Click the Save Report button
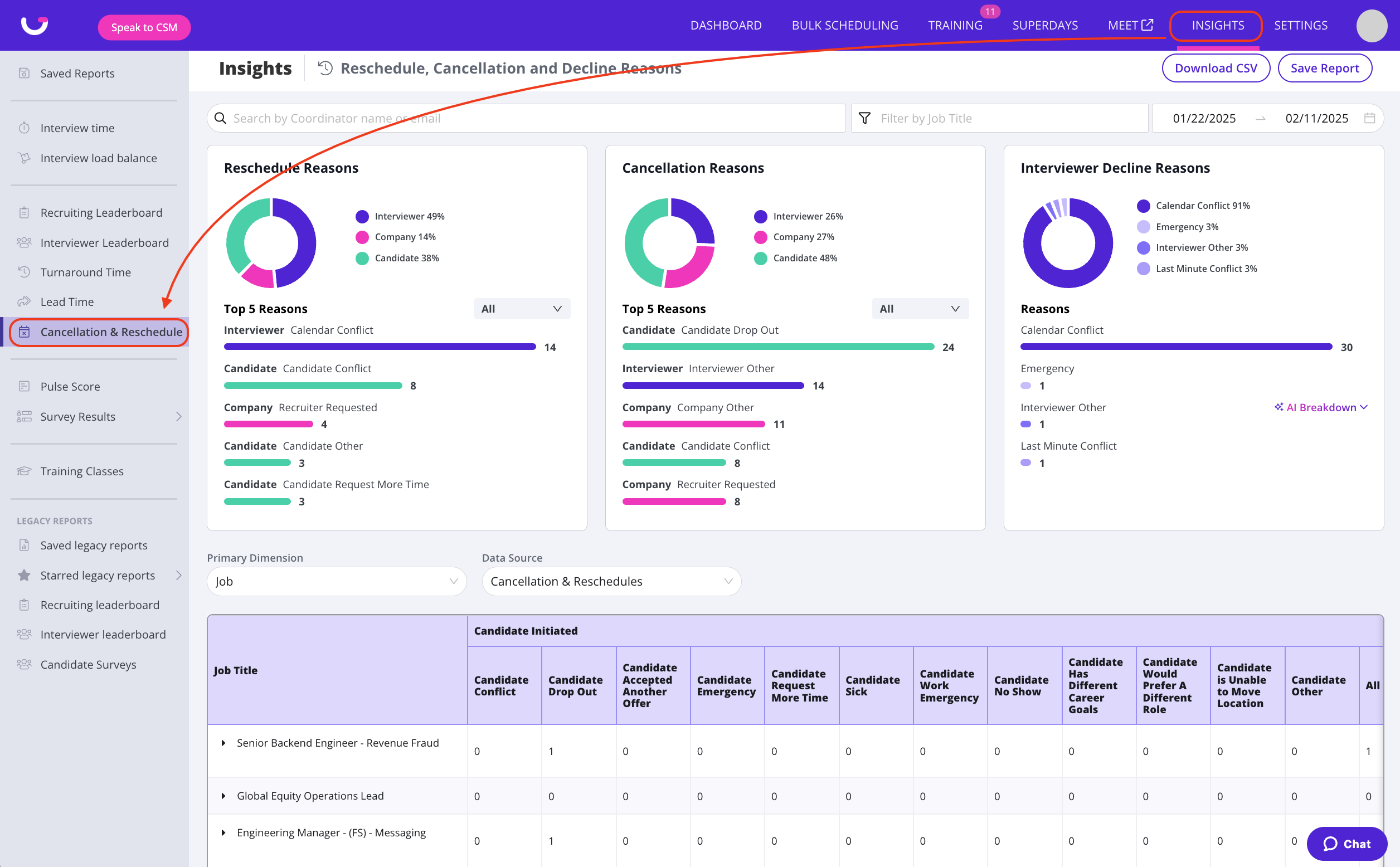The width and height of the screenshot is (1400, 867). tap(1324, 68)
